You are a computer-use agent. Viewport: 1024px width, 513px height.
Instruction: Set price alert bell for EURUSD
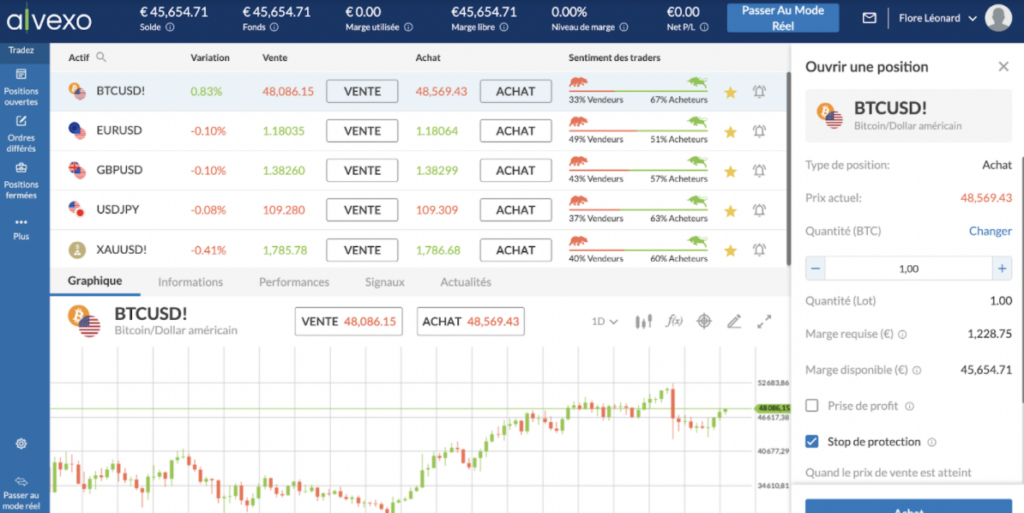[x=759, y=131]
